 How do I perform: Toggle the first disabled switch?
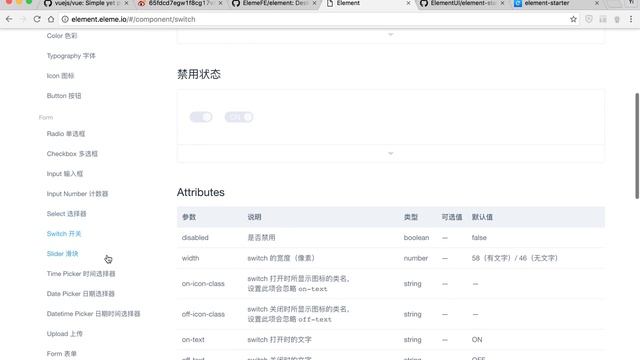(201, 117)
